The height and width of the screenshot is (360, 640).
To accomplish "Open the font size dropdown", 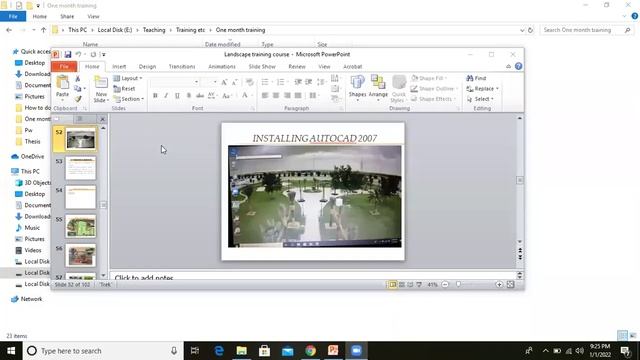I will pos(215,82).
